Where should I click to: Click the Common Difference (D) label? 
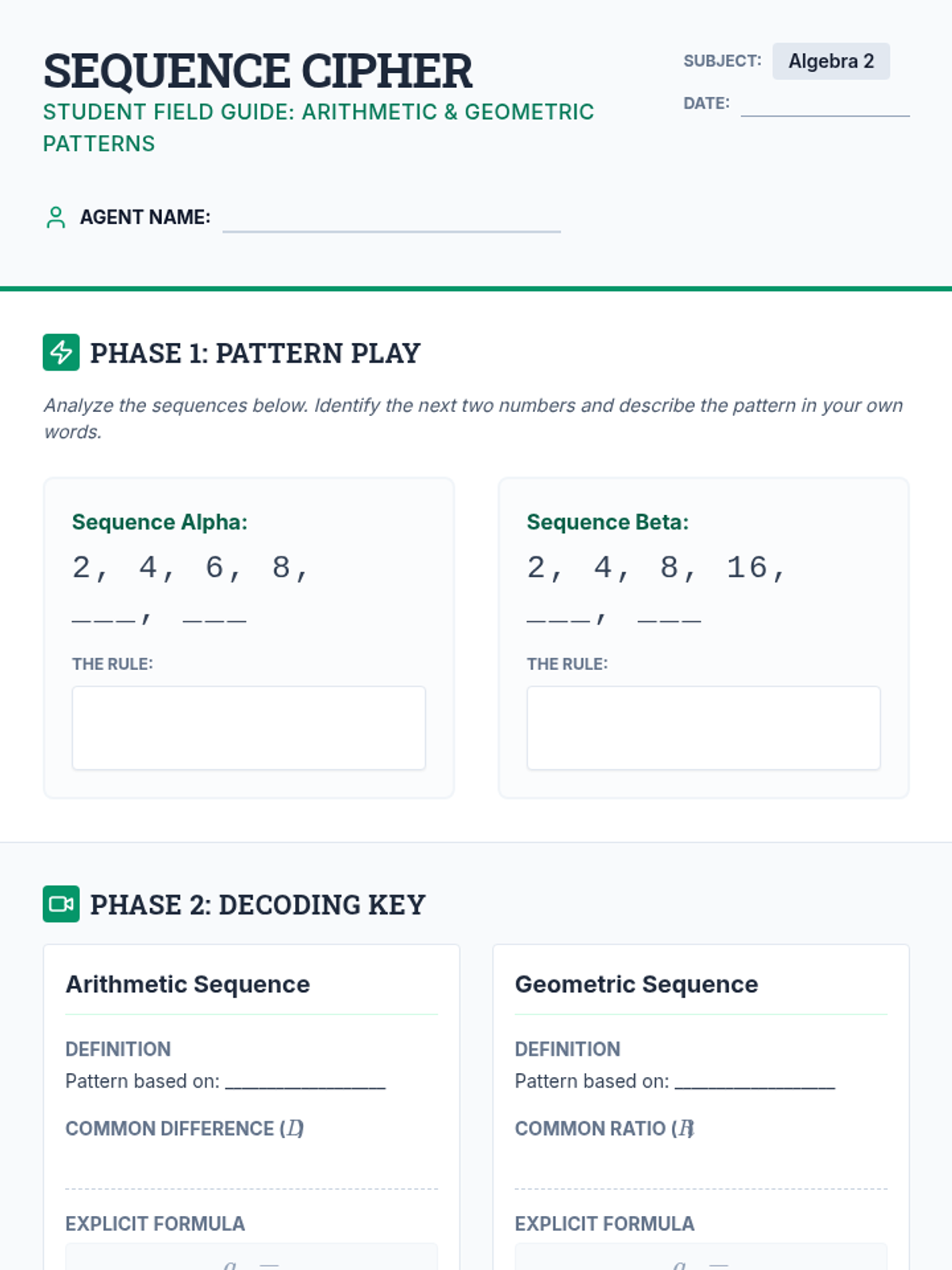click(x=184, y=1129)
